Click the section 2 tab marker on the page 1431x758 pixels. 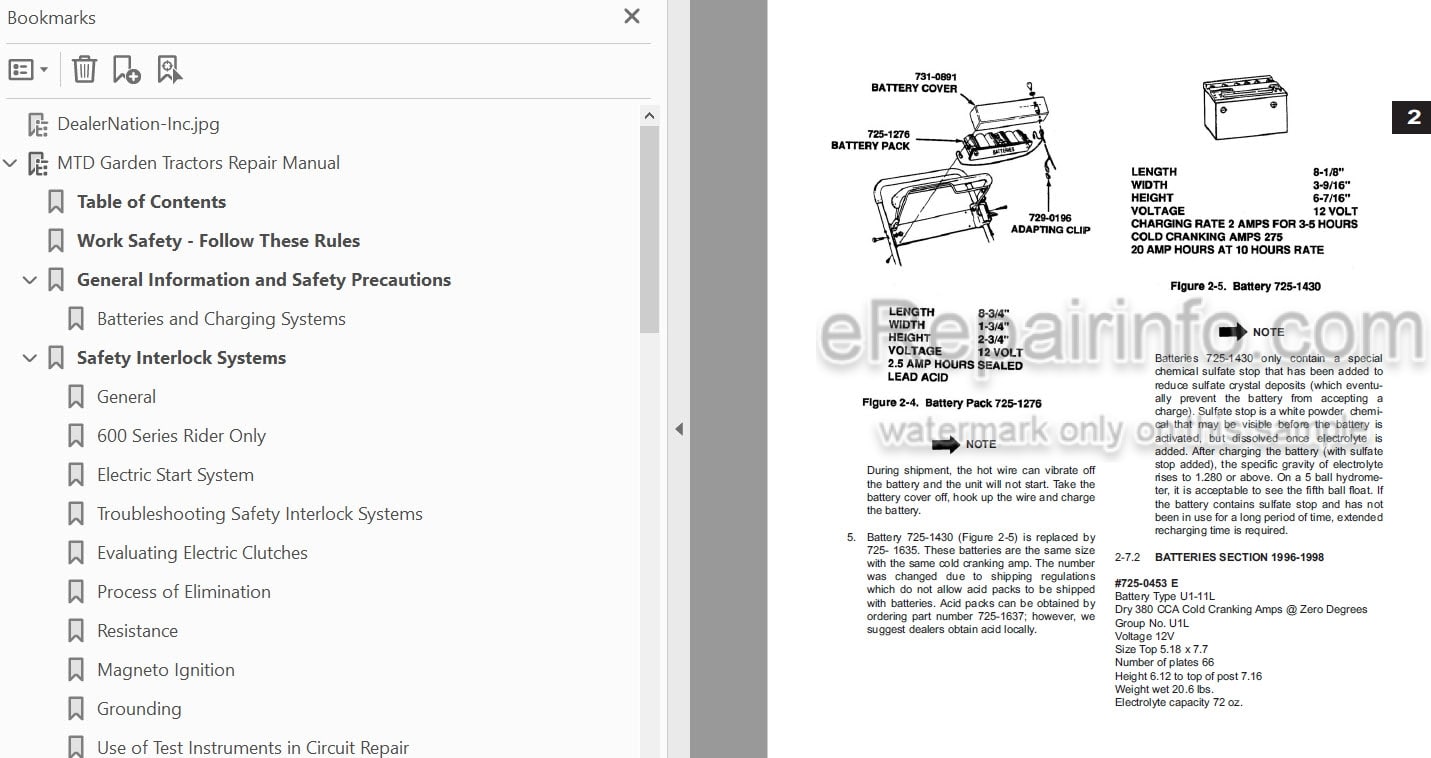(x=1412, y=117)
